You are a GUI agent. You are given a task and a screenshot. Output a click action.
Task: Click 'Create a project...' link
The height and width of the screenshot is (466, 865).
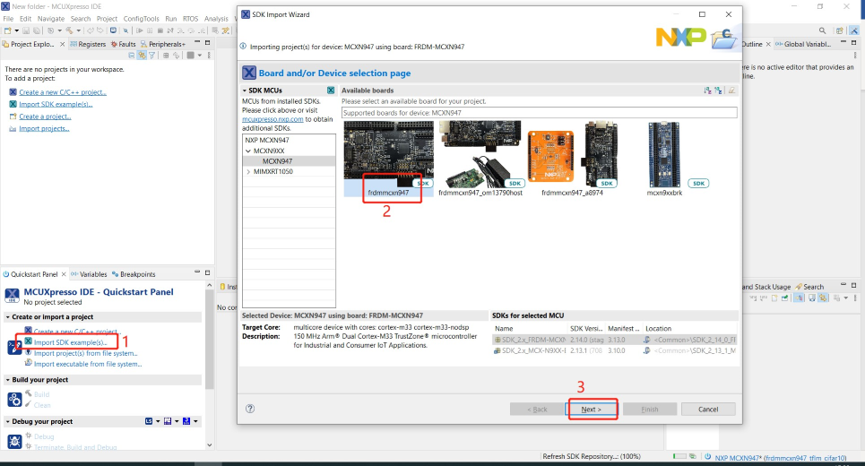(45, 116)
